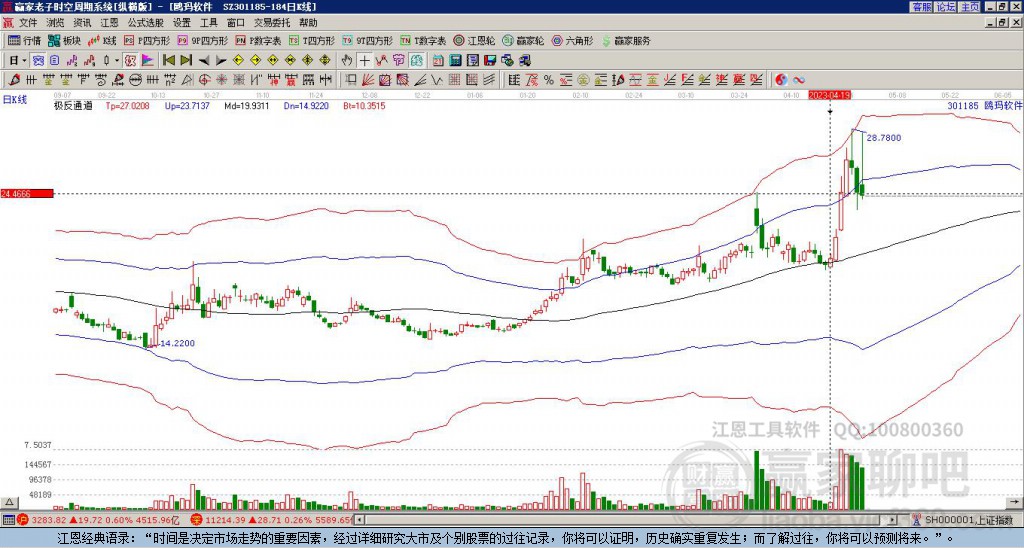
Task: Click the blue infinity wave icon
Action: pyautogui.click(x=799, y=80)
